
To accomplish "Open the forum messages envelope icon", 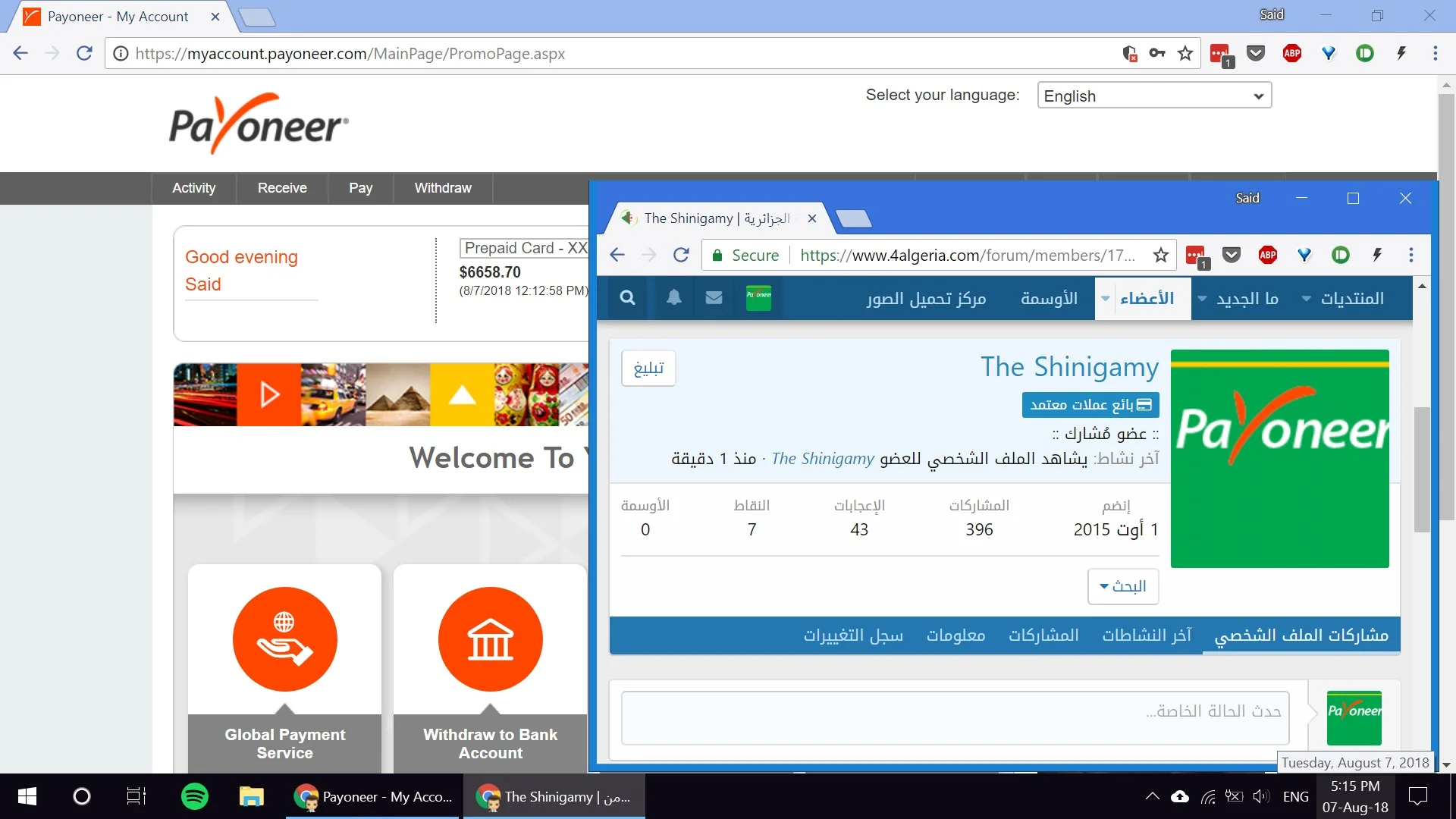I will (714, 298).
